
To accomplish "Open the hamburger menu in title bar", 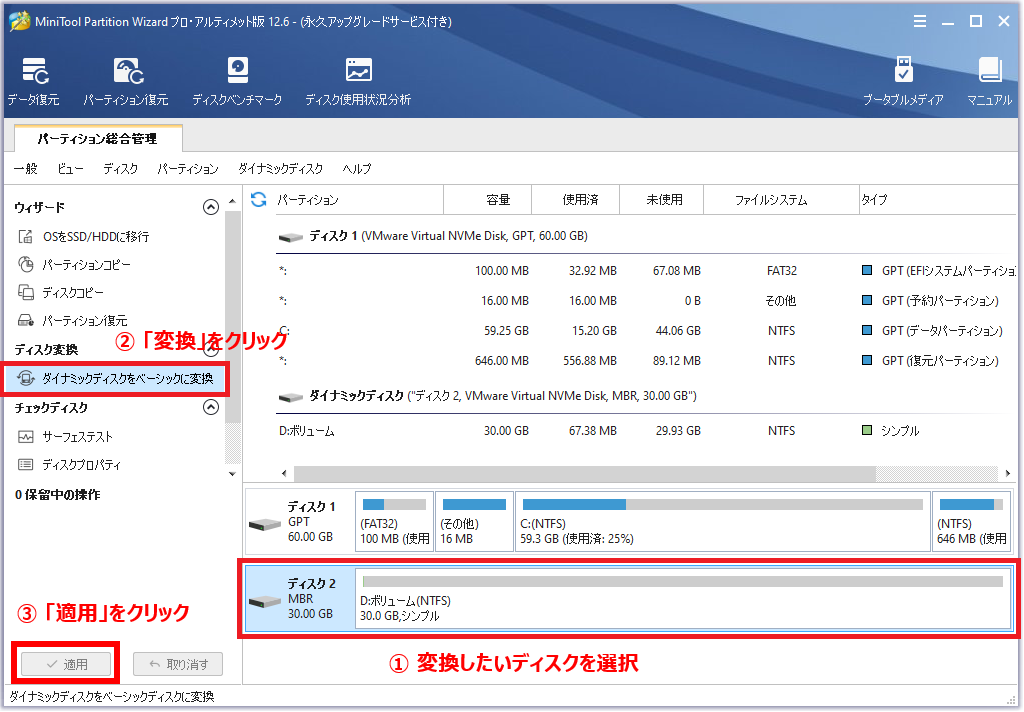I will point(920,22).
